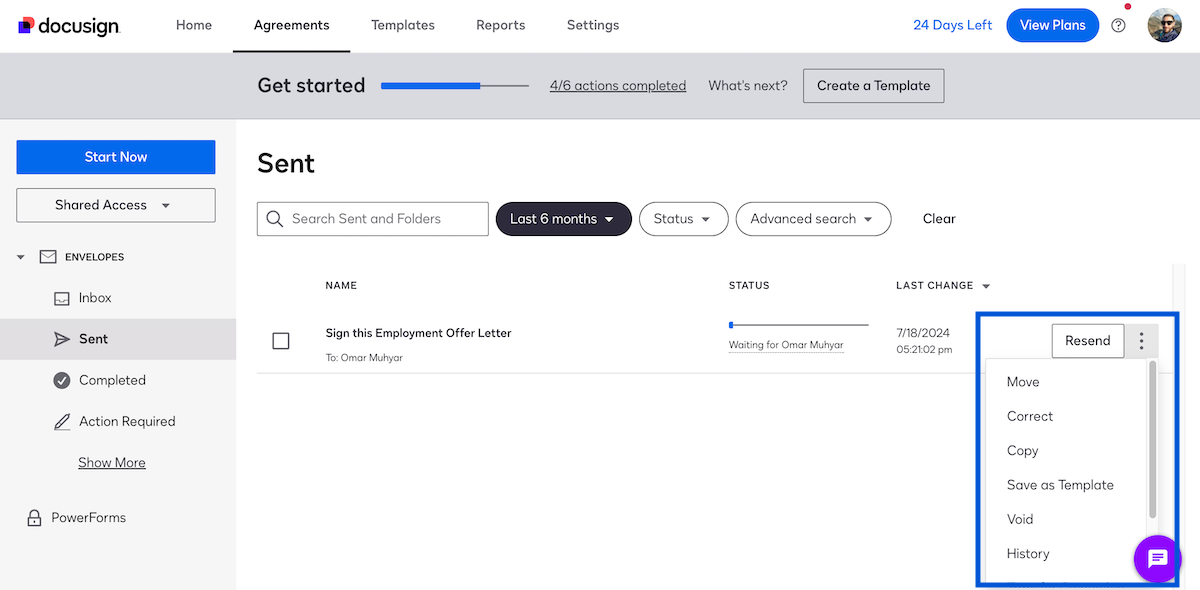
Task: Open the help question mark icon
Action: tap(1118, 25)
